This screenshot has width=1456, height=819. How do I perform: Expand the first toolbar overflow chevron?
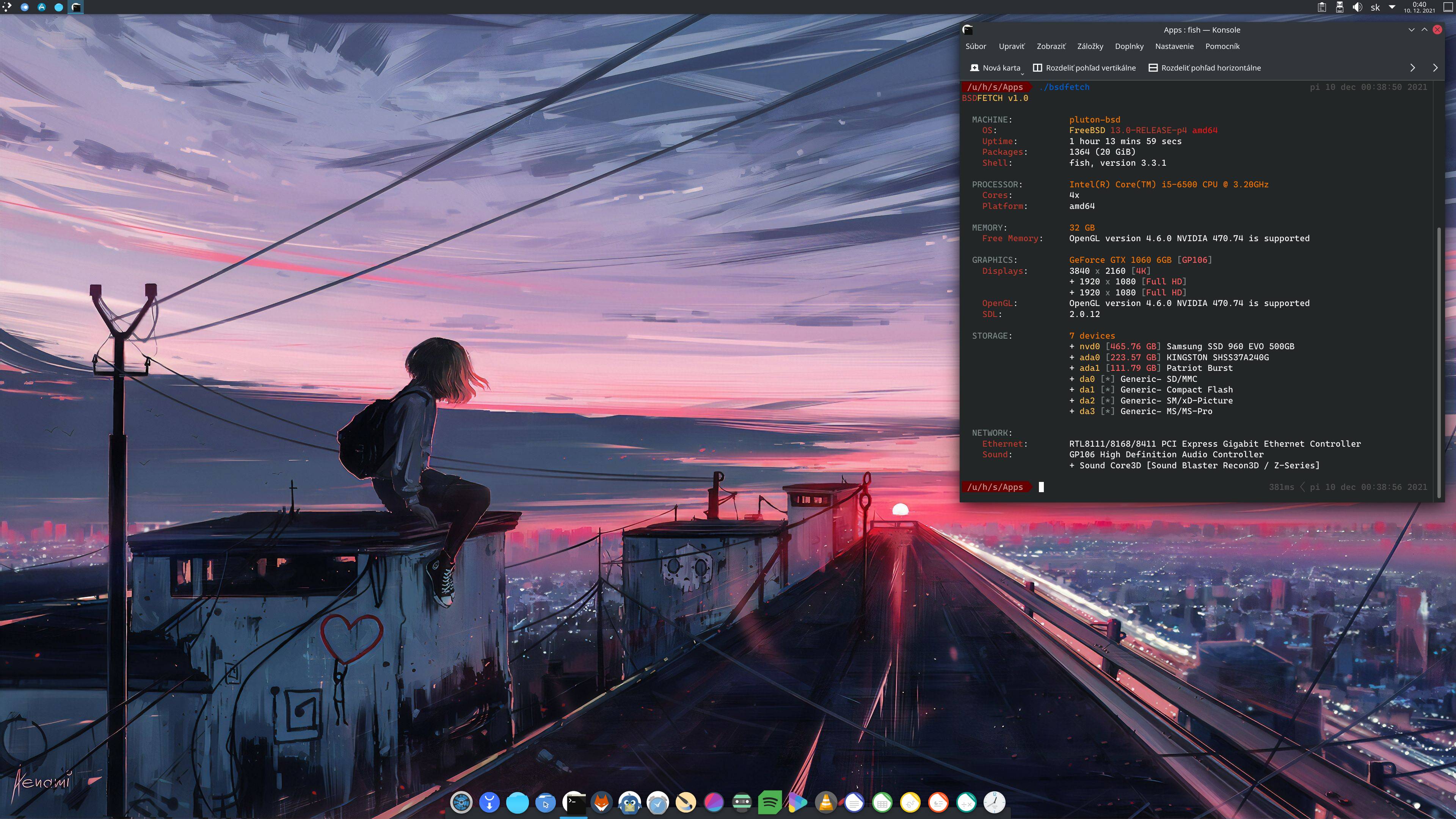pyautogui.click(x=1412, y=68)
